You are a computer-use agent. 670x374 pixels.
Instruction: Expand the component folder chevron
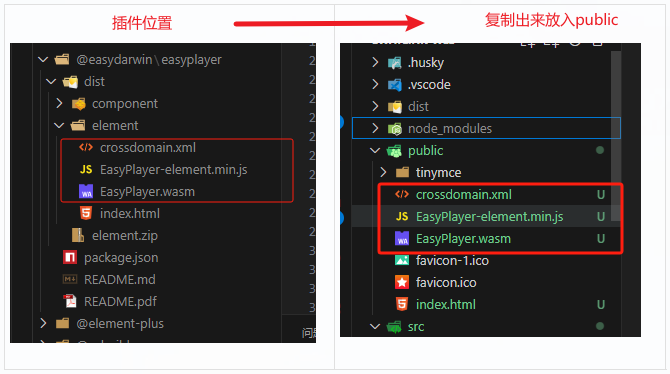(x=59, y=103)
